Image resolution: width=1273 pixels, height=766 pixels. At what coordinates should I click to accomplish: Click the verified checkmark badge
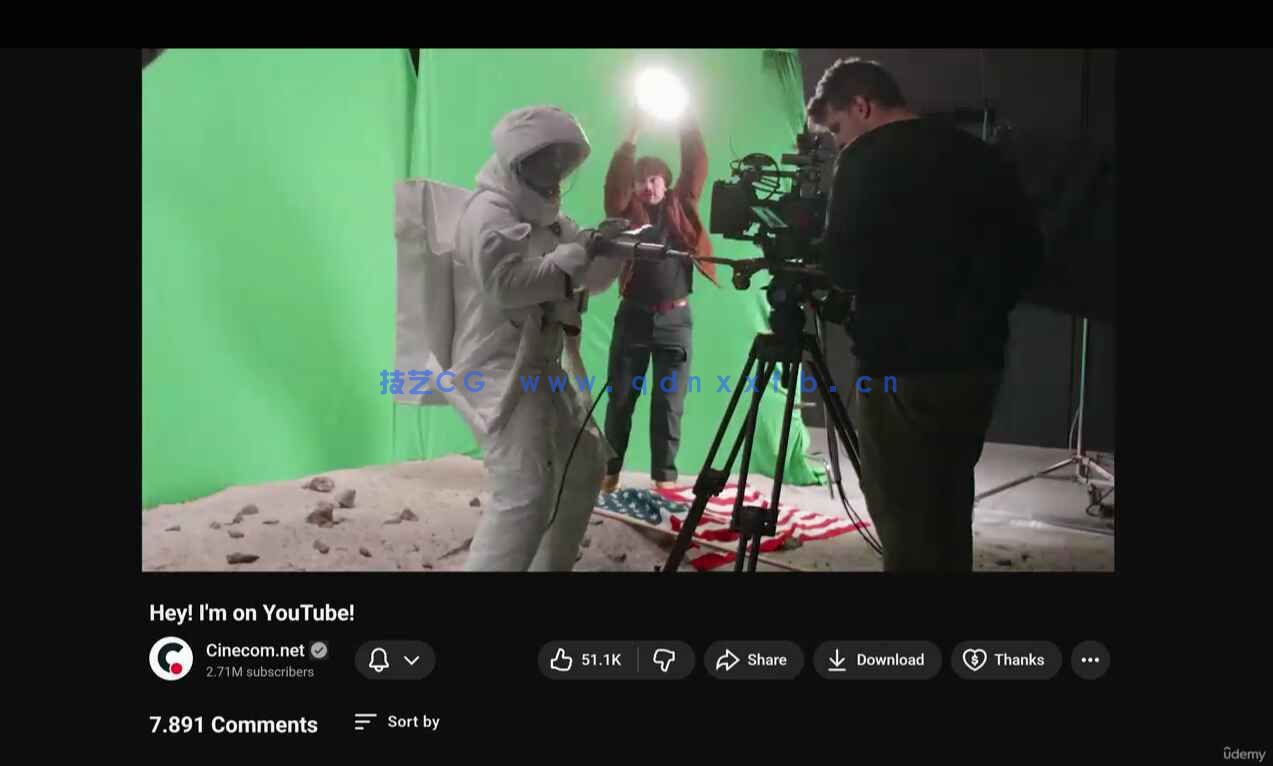click(x=319, y=650)
